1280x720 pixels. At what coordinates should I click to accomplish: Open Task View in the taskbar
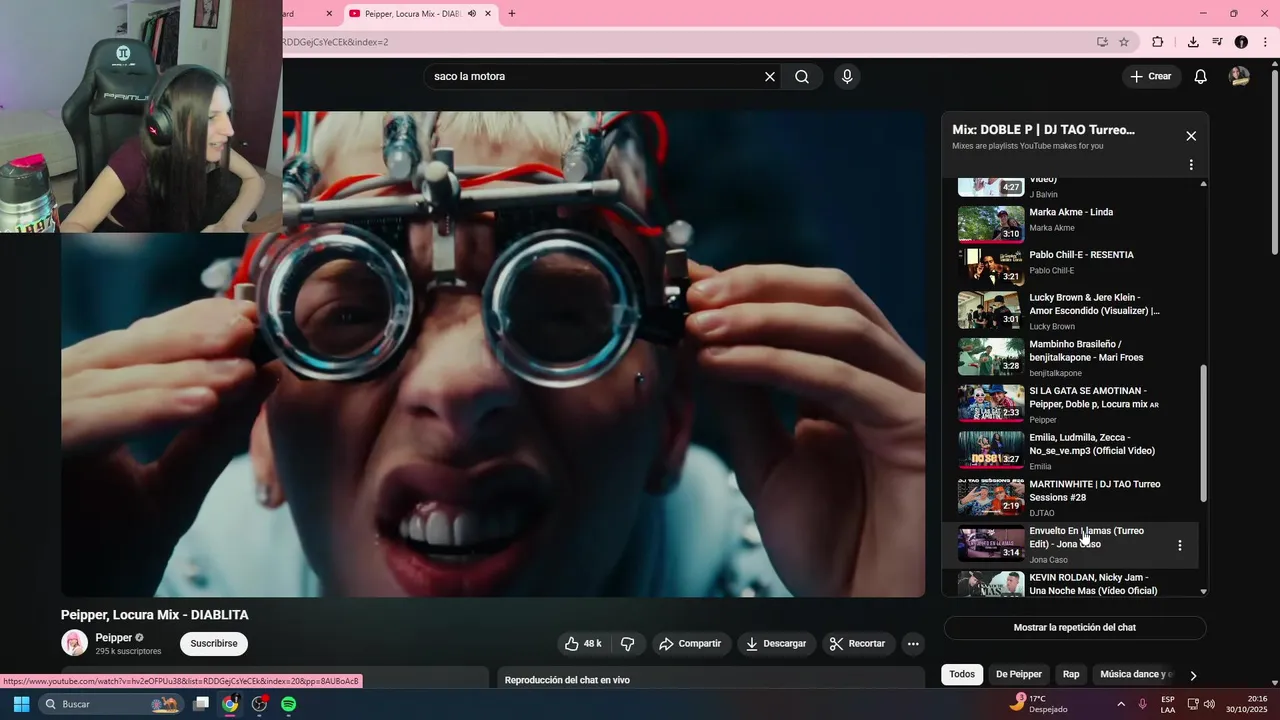[201, 704]
